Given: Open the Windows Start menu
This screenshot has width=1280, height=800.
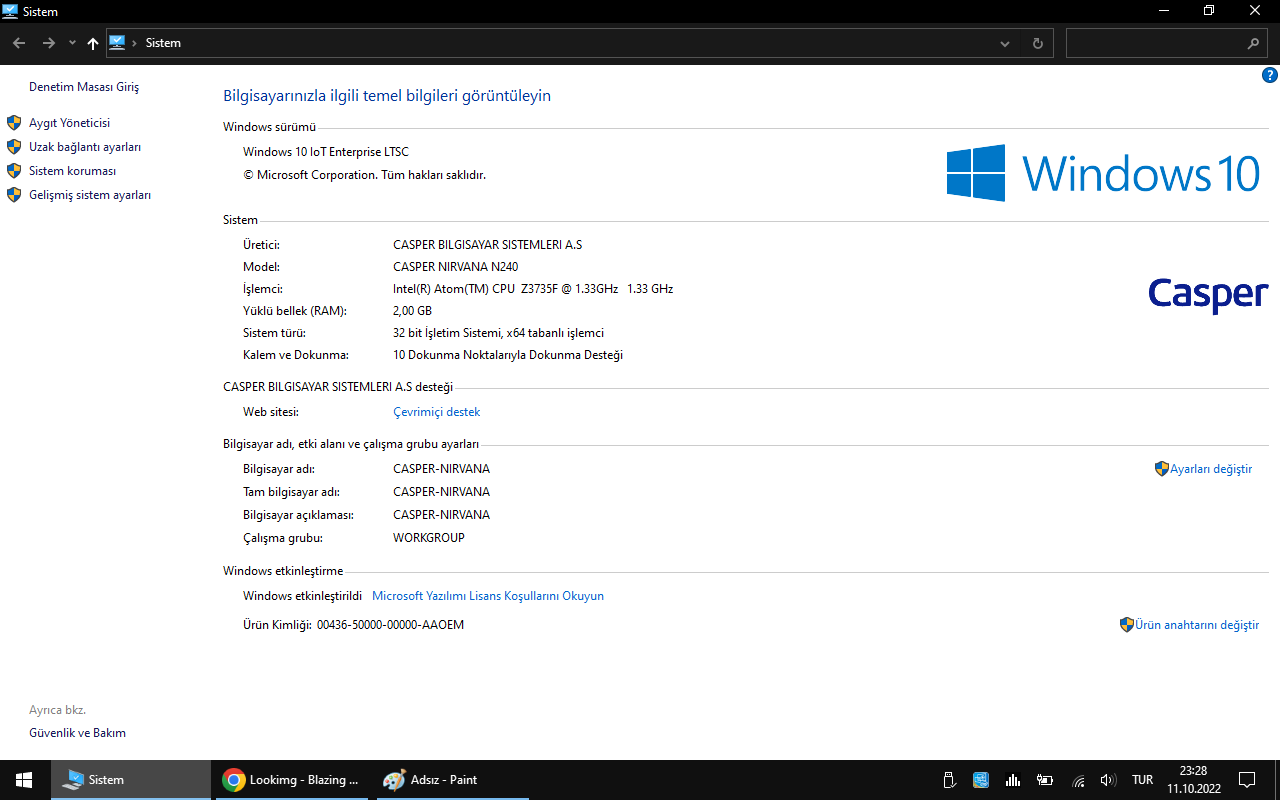Looking at the screenshot, I should tap(24, 780).
